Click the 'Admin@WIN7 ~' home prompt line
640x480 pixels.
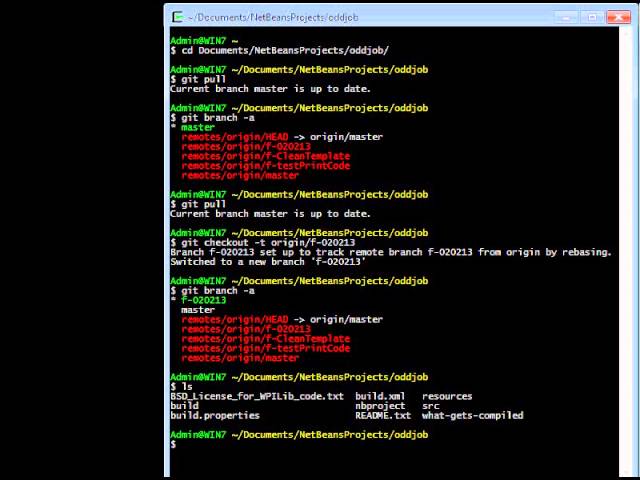point(204,41)
